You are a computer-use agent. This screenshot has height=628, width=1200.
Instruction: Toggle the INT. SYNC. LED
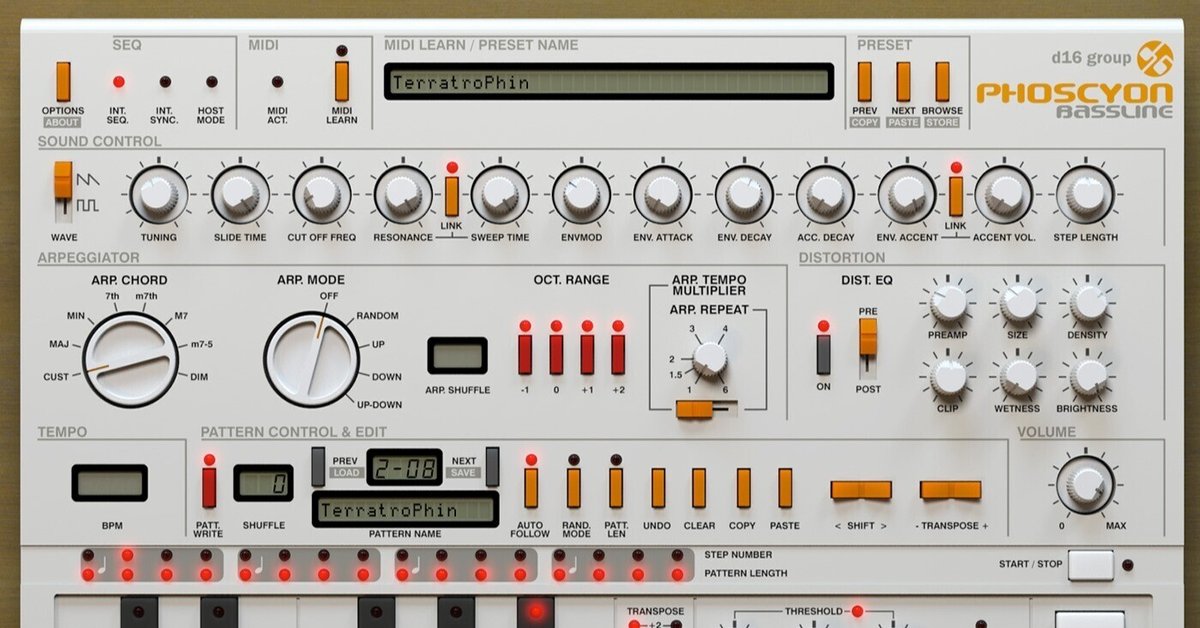[165, 82]
